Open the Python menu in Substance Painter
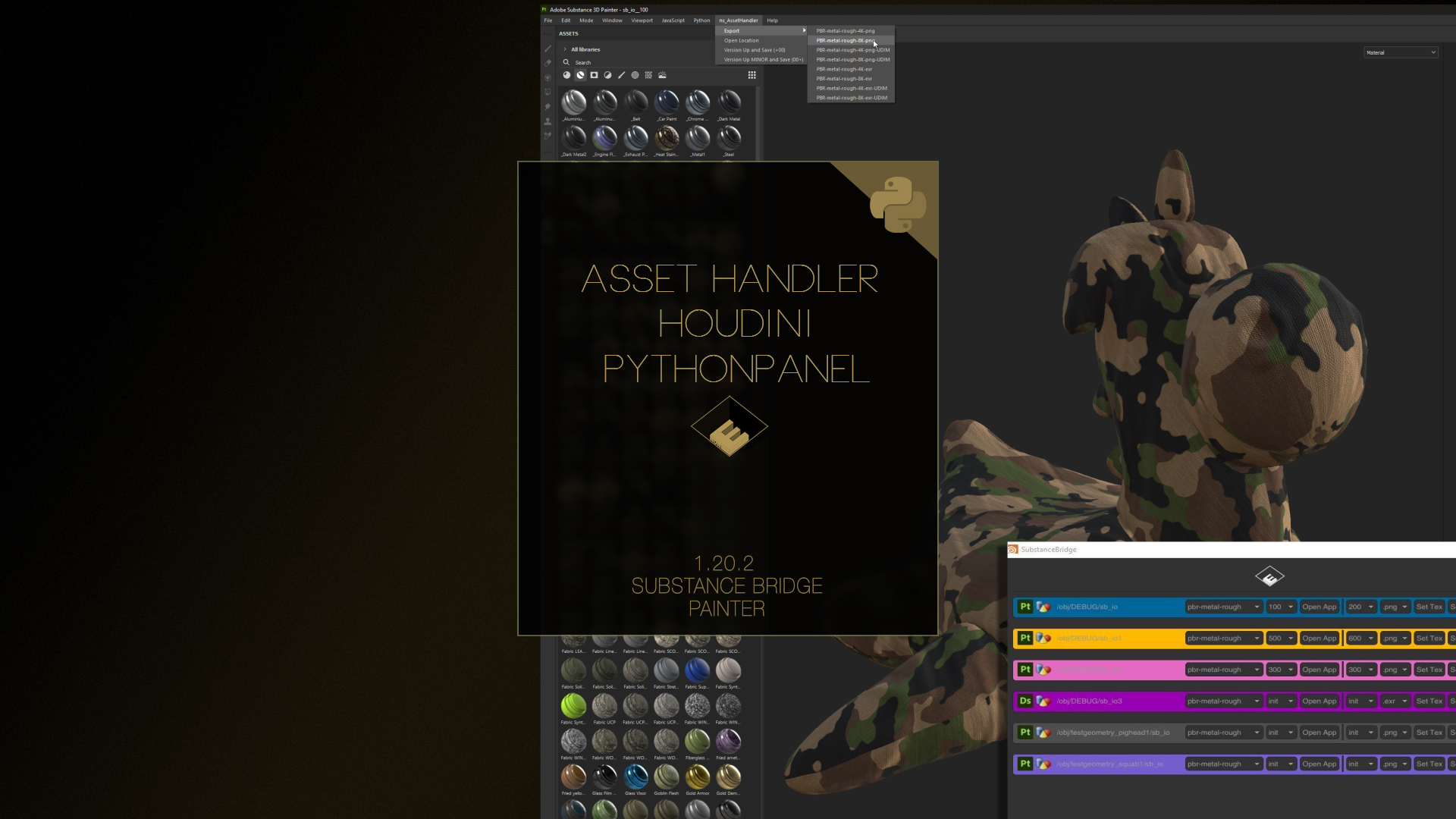Screen dimensions: 1456x819 701,20
